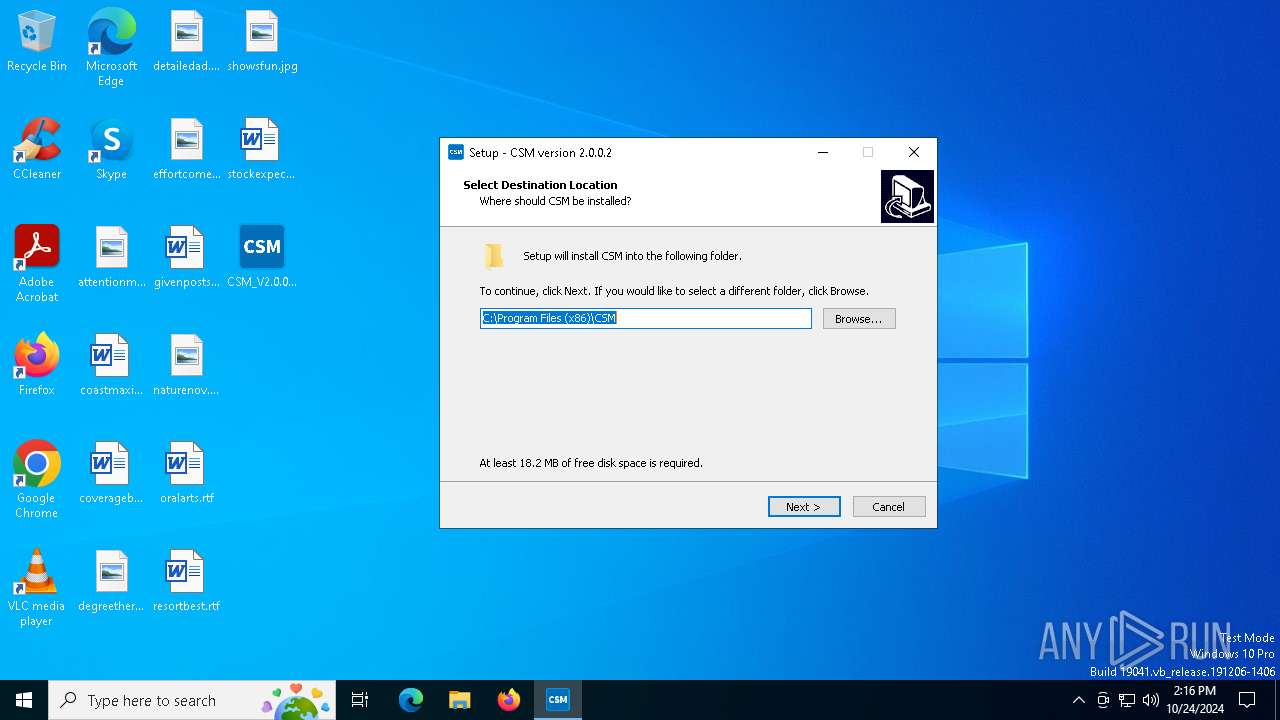Viewport: 1280px width, 720px height.
Task: Select the coverageb Word document icon
Action: coord(111,473)
